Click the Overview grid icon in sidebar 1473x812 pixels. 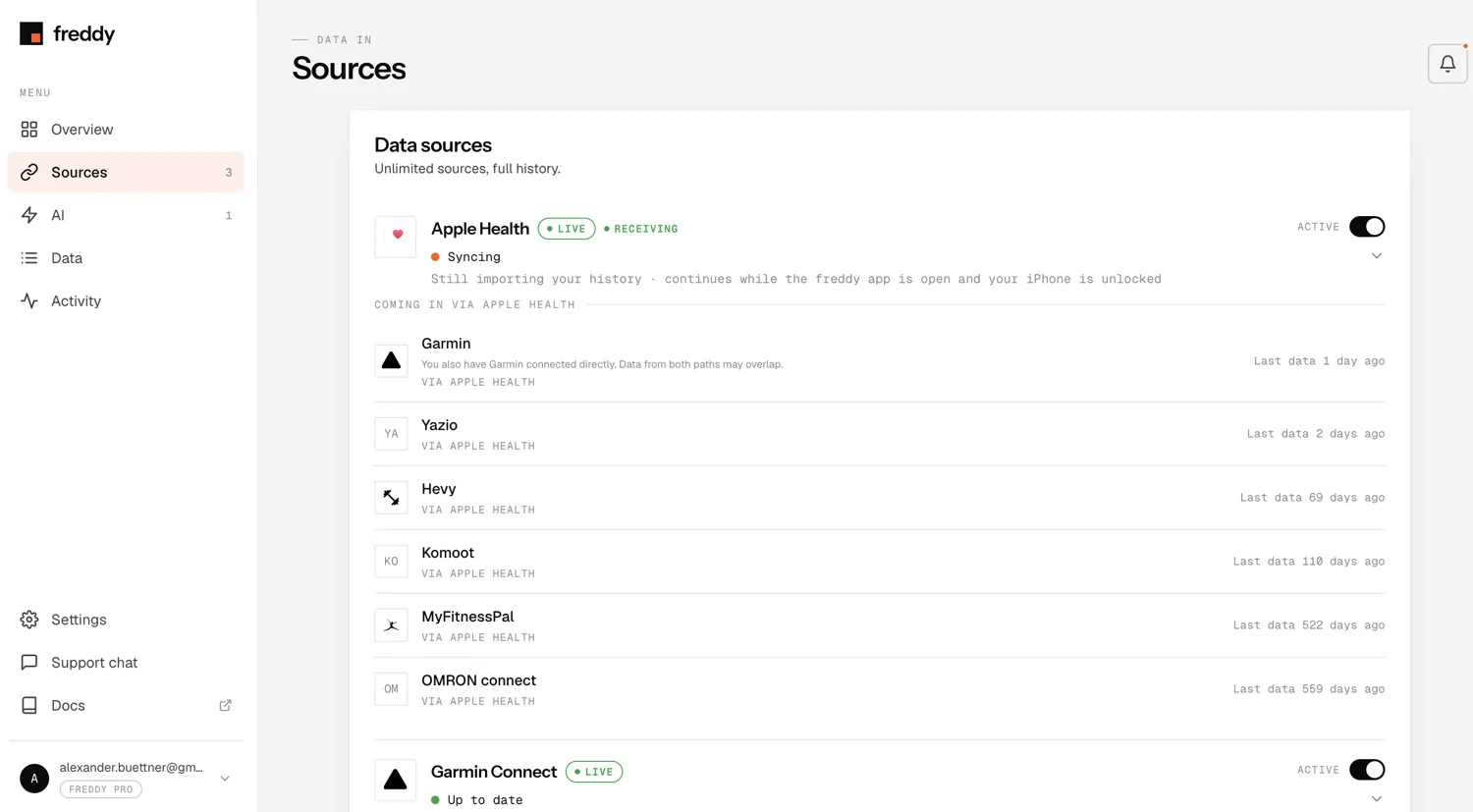(x=29, y=130)
